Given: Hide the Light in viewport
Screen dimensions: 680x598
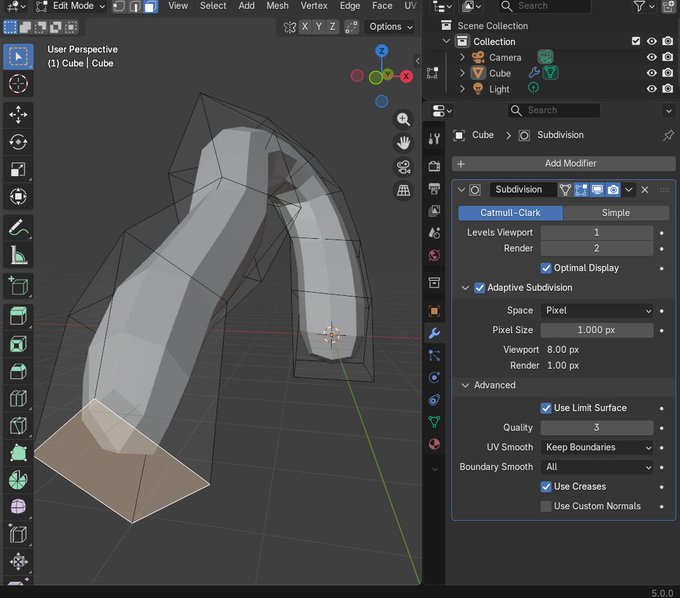Looking at the screenshot, I should click(x=651, y=89).
